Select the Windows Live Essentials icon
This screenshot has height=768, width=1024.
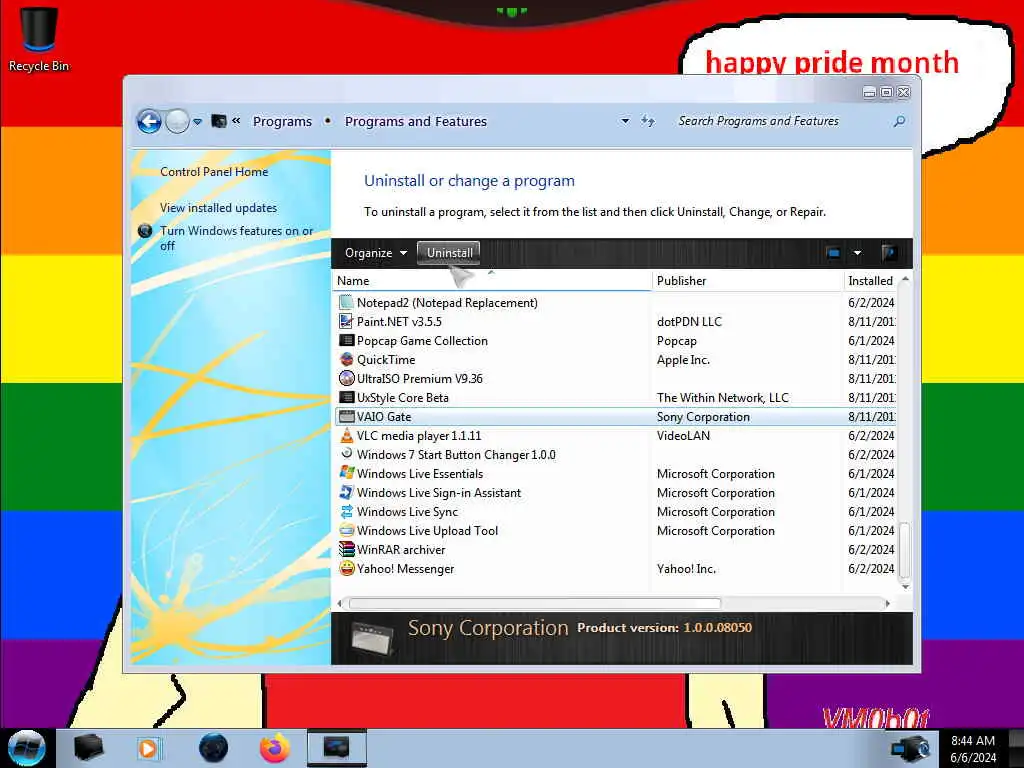click(x=346, y=473)
